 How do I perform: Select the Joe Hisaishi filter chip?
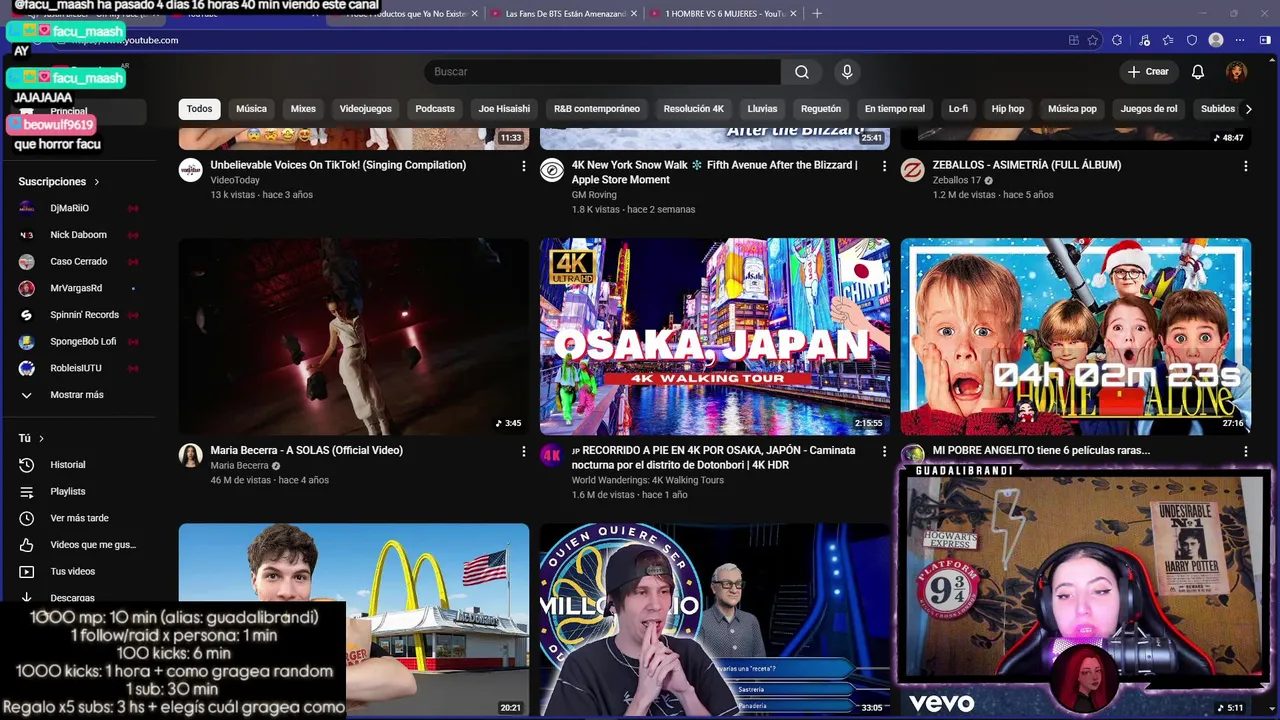(x=504, y=109)
